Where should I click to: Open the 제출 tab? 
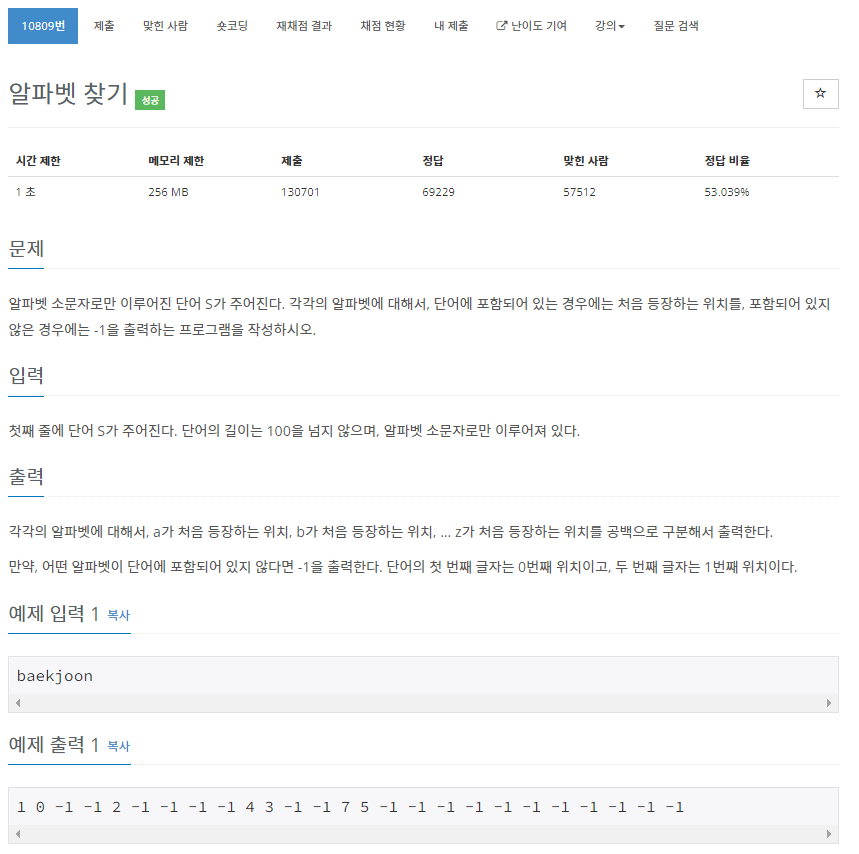coord(104,26)
